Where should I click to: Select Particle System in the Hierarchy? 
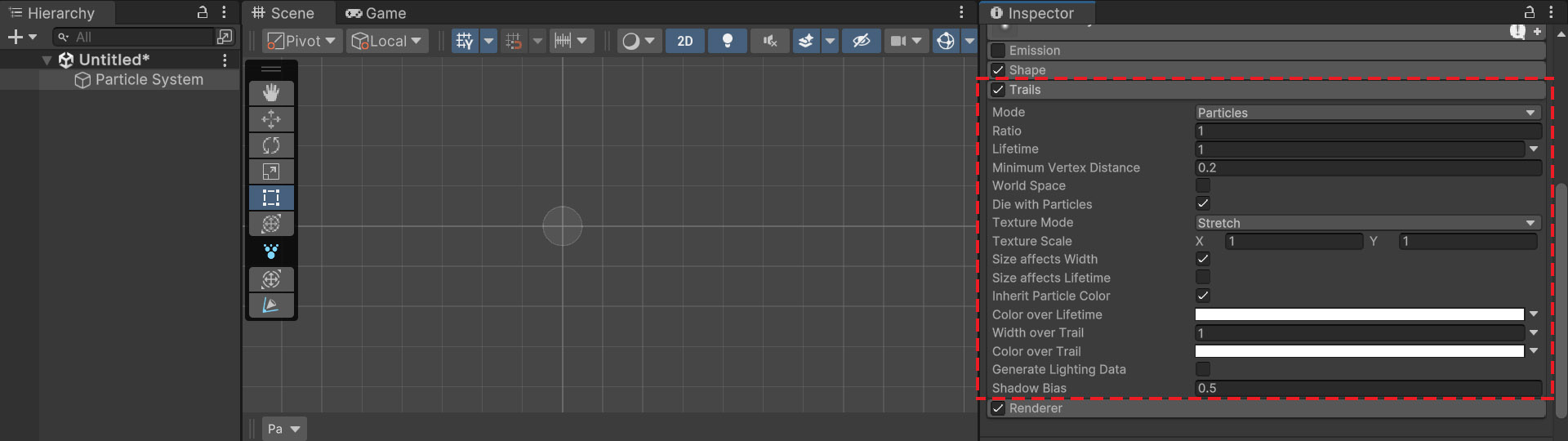(x=149, y=79)
